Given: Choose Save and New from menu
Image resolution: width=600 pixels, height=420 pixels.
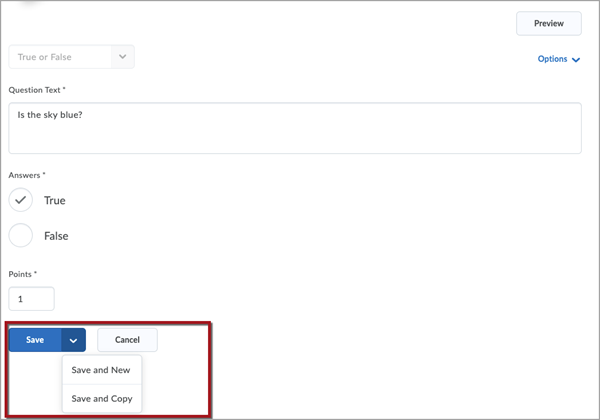Looking at the screenshot, I should click(102, 370).
